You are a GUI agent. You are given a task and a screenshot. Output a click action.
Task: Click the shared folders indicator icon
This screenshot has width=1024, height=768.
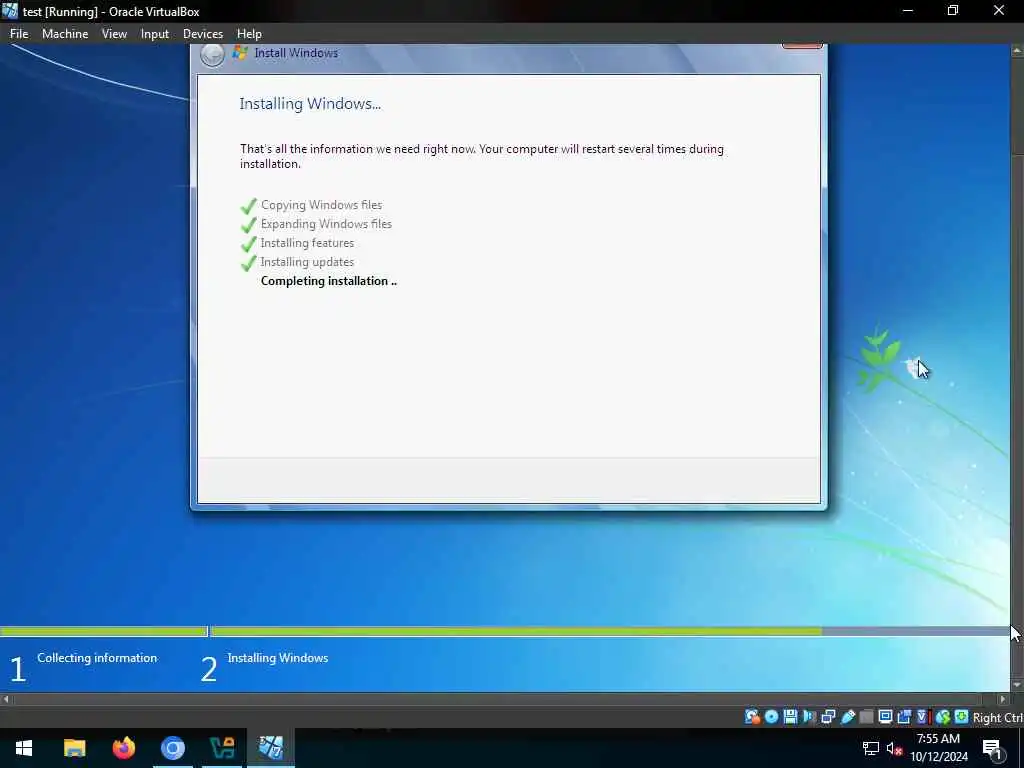click(867, 717)
